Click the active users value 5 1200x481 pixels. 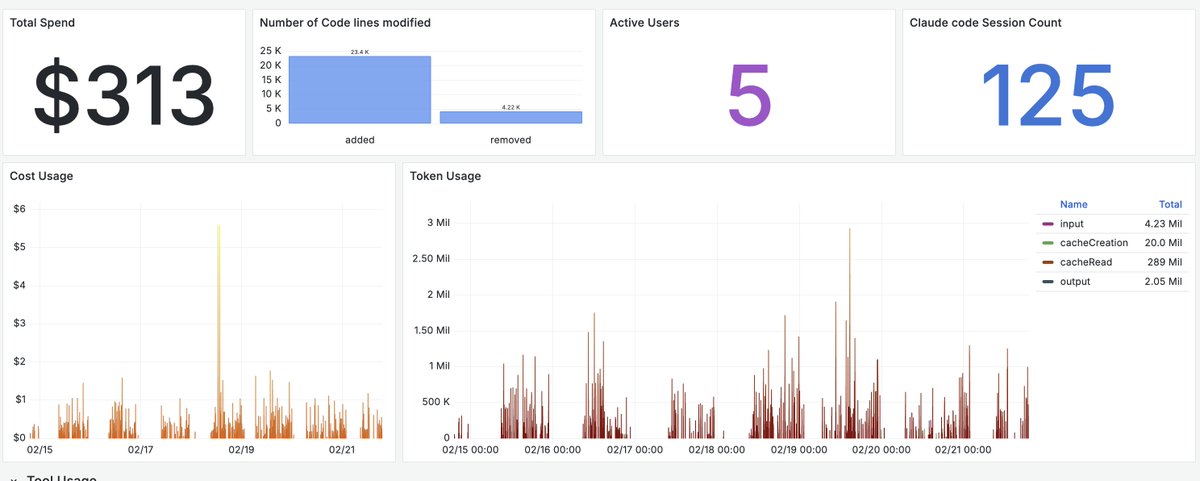(x=748, y=98)
